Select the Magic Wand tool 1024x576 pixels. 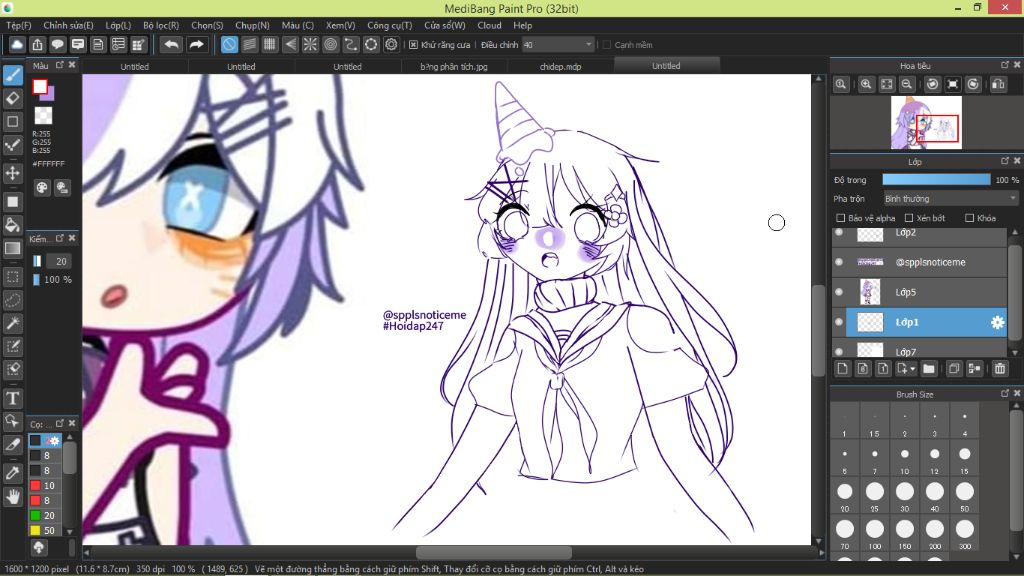click(12, 323)
